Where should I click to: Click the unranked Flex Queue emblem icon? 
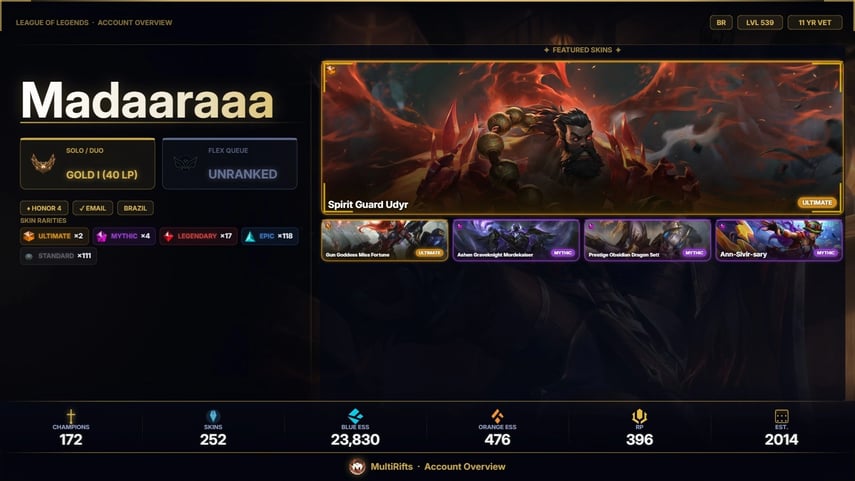click(185, 163)
